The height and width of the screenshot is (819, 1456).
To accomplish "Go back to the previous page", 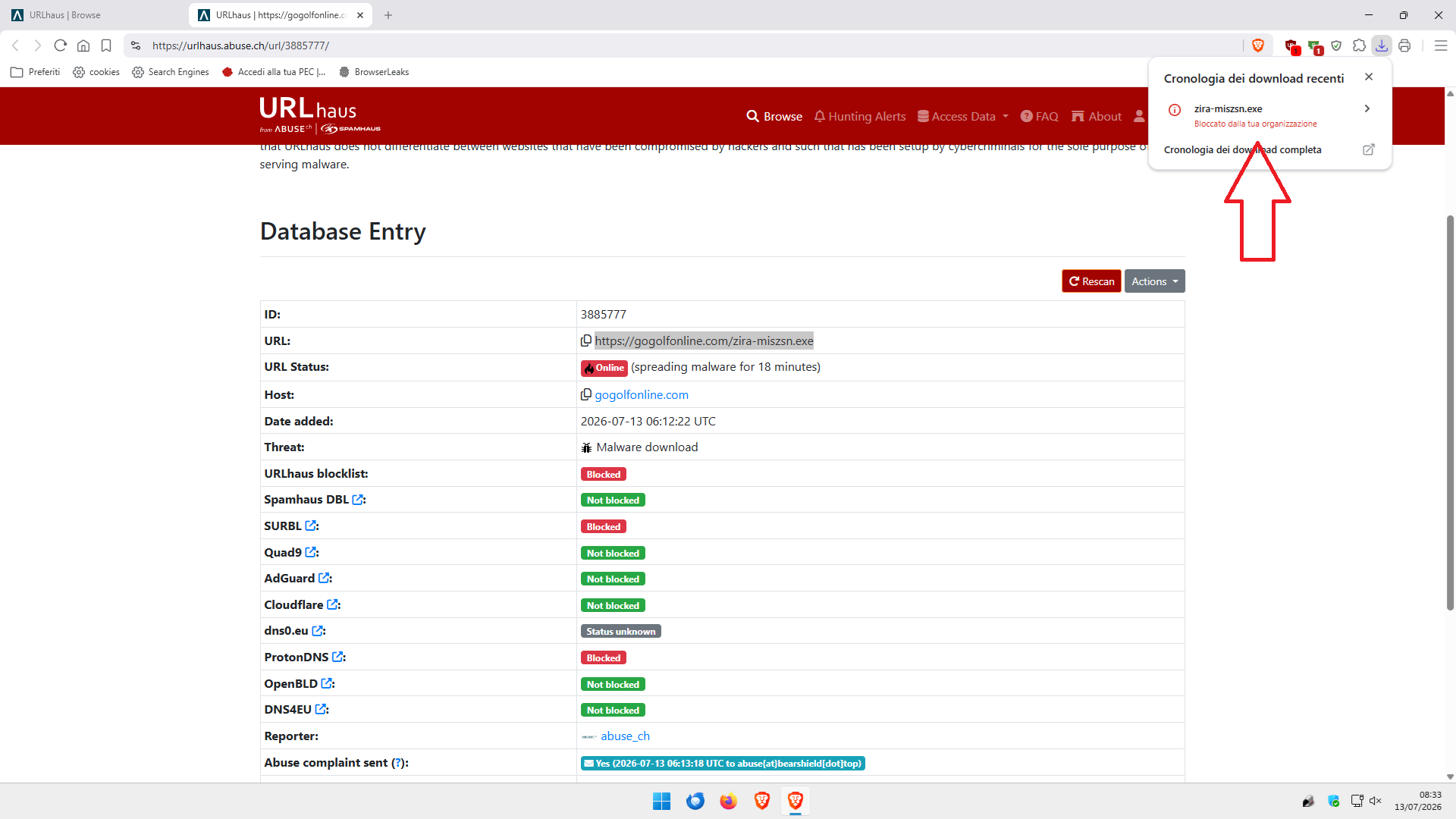I will tap(15, 45).
